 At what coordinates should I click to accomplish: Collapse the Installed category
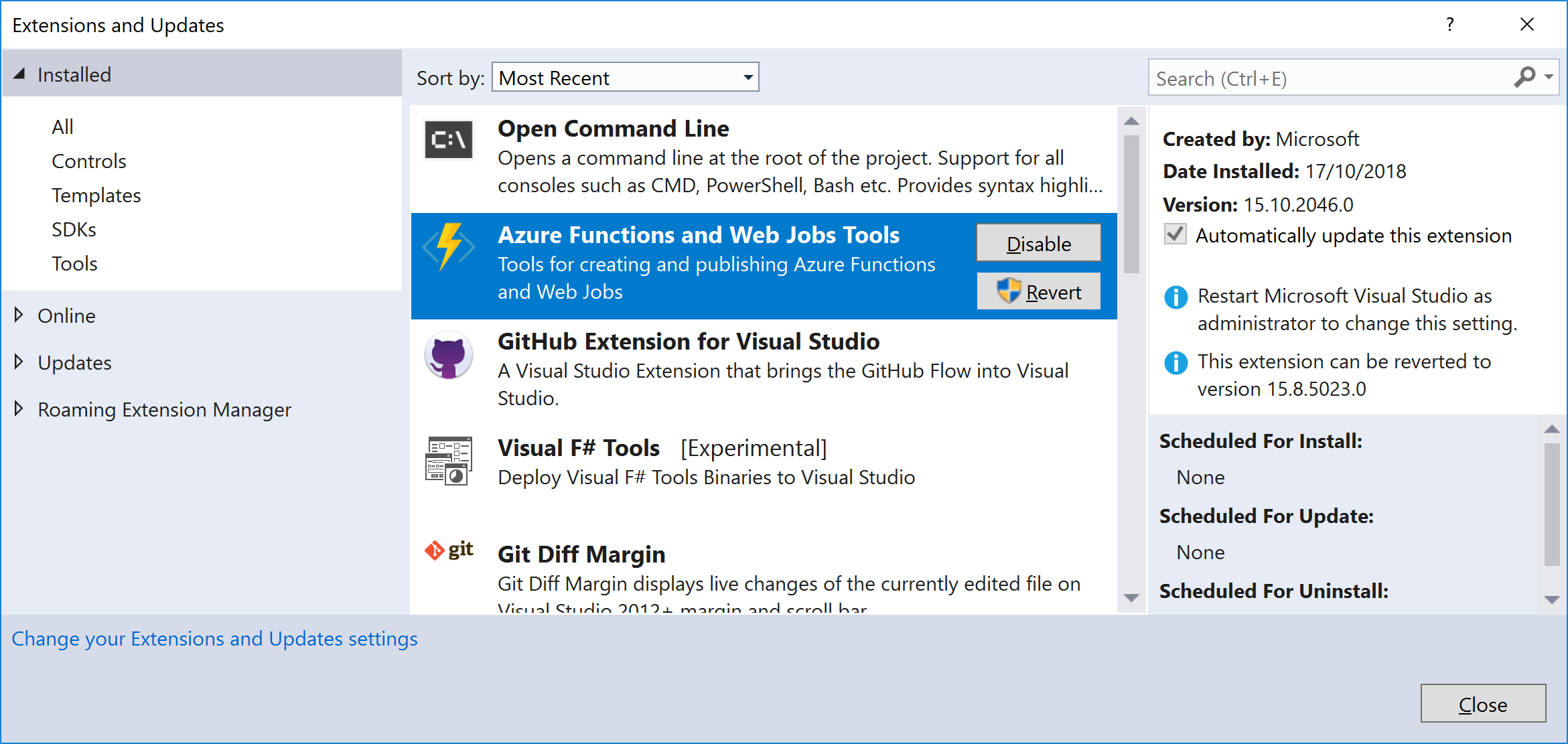pos(19,74)
